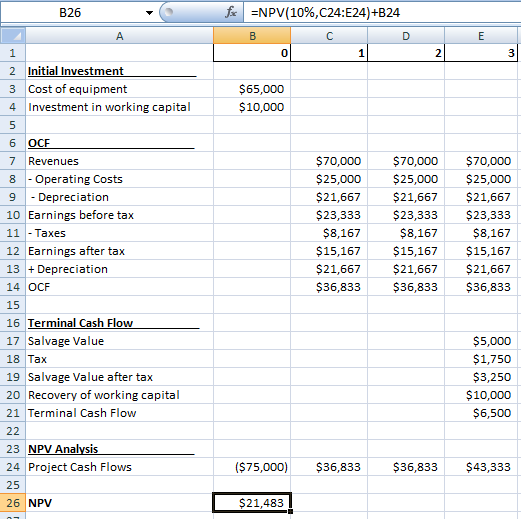The height and width of the screenshot is (519, 521).
Task: Click the 'Cost of equipment' label
Action: 77,89
